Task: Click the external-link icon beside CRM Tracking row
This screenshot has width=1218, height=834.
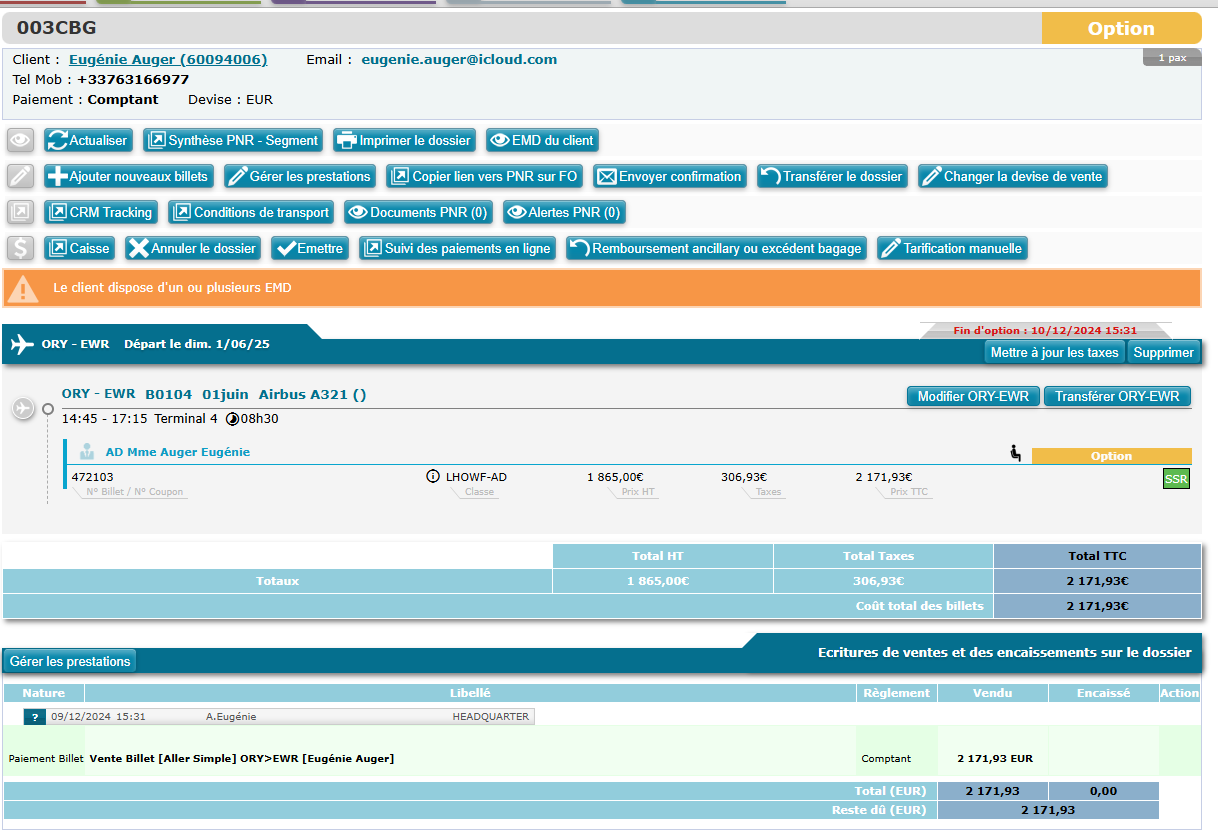Action: click(x=20, y=213)
